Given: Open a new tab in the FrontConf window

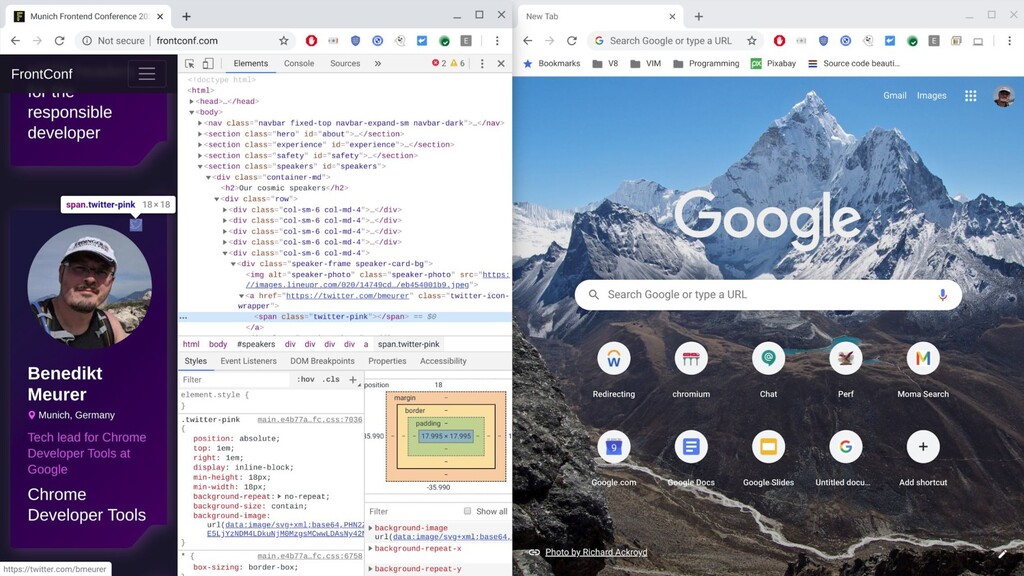Looking at the screenshot, I should point(186,16).
